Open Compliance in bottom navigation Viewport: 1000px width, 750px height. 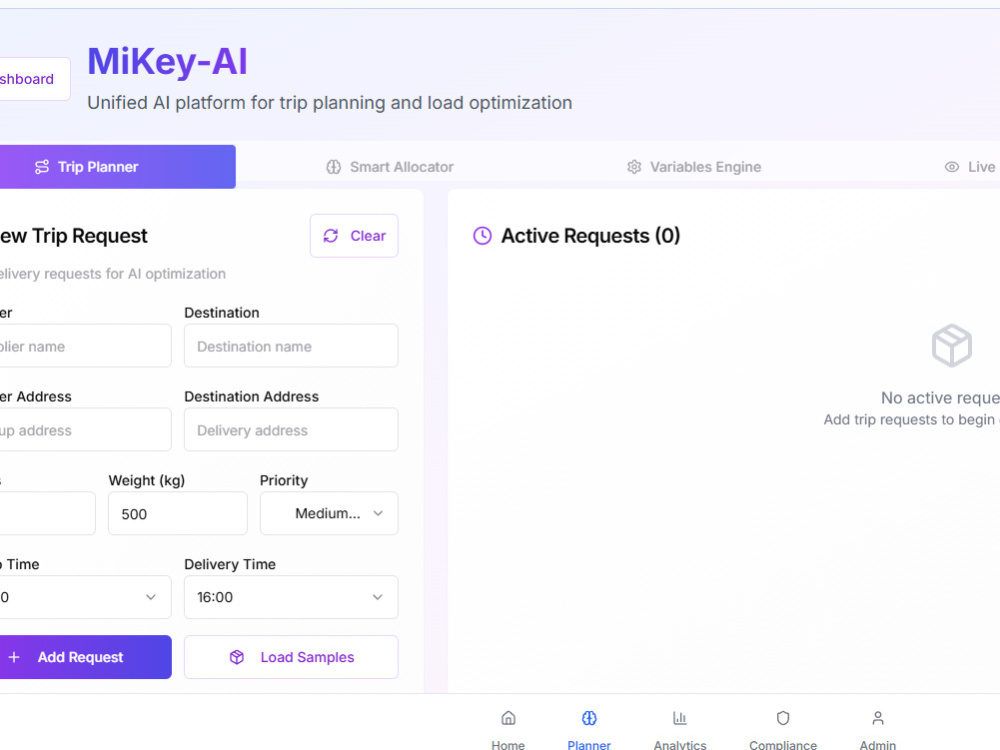[x=783, y=730]
